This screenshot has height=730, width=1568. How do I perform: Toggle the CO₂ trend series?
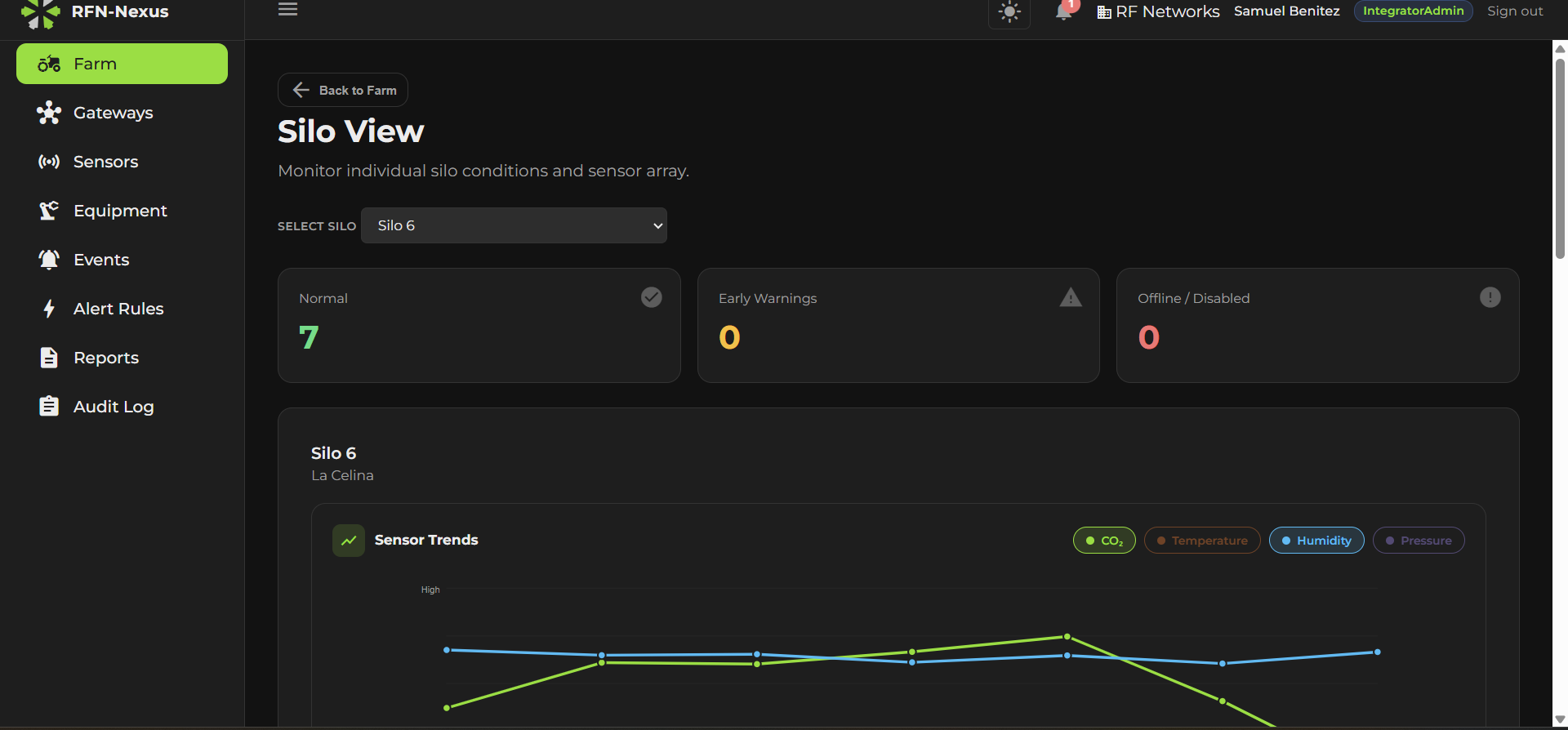point(1104,541)
